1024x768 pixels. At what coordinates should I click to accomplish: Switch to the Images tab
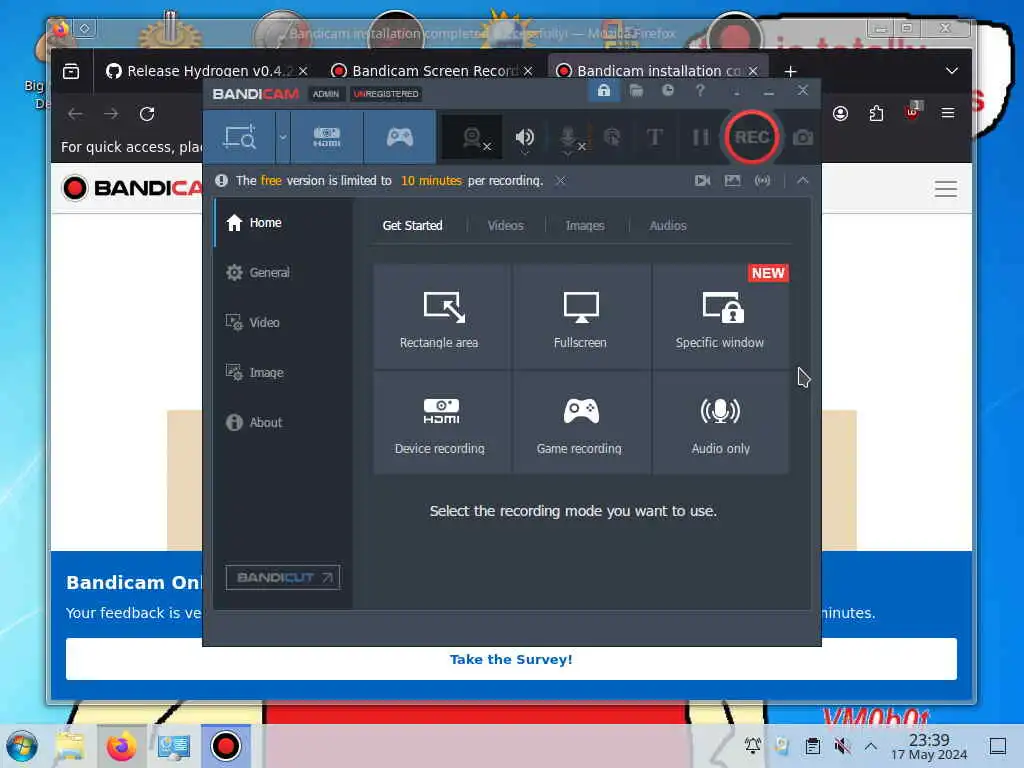click(585, 225)
